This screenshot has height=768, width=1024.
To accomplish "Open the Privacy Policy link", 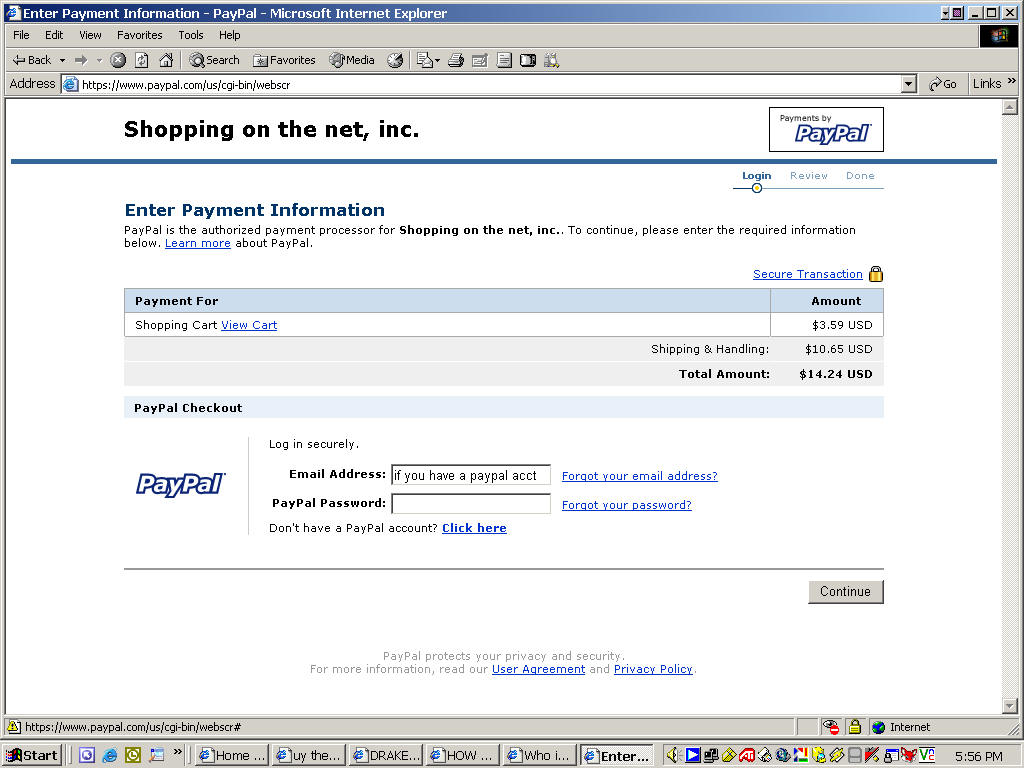I will coord(653,669).
